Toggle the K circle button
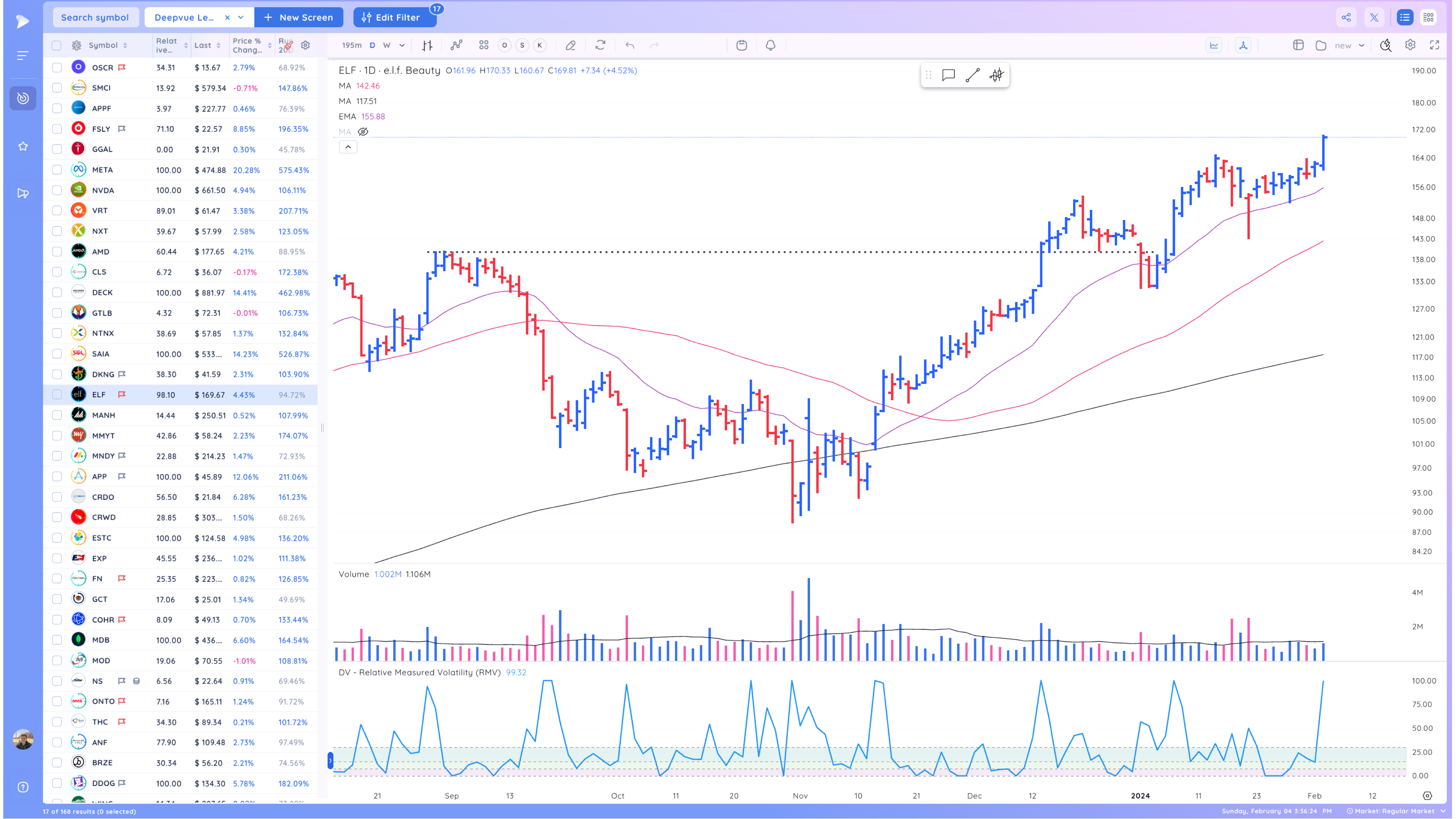This screenshot has width=1456, height=819. coord(540,45)
